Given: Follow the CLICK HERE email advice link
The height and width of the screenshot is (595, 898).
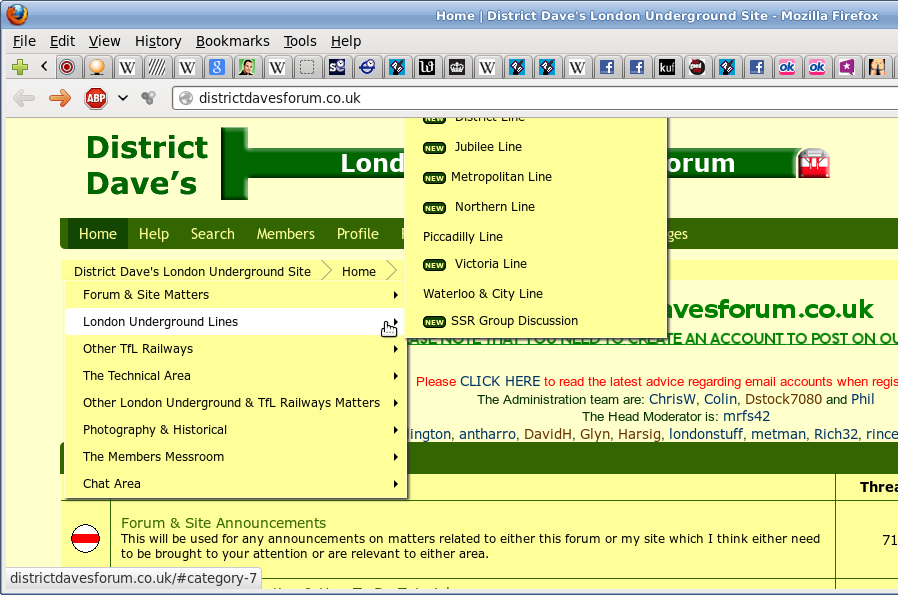Looking at the screenshot, I should click(x=500, y=381).
